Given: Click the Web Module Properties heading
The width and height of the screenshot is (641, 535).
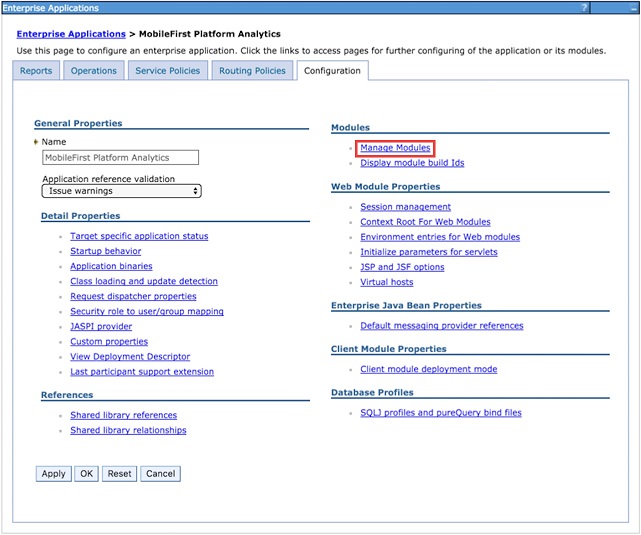Looking at the screenshot, I should coord(385,187).
